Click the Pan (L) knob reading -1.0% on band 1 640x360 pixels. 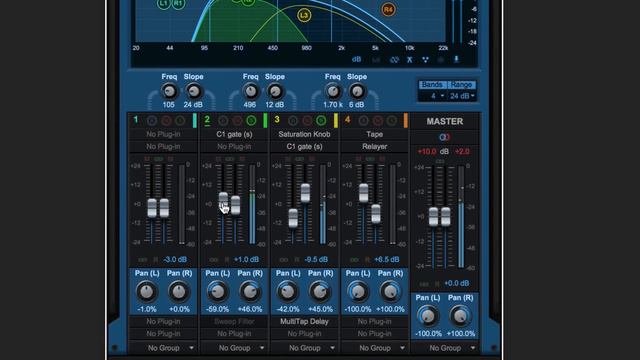click(x=147, y=291)
